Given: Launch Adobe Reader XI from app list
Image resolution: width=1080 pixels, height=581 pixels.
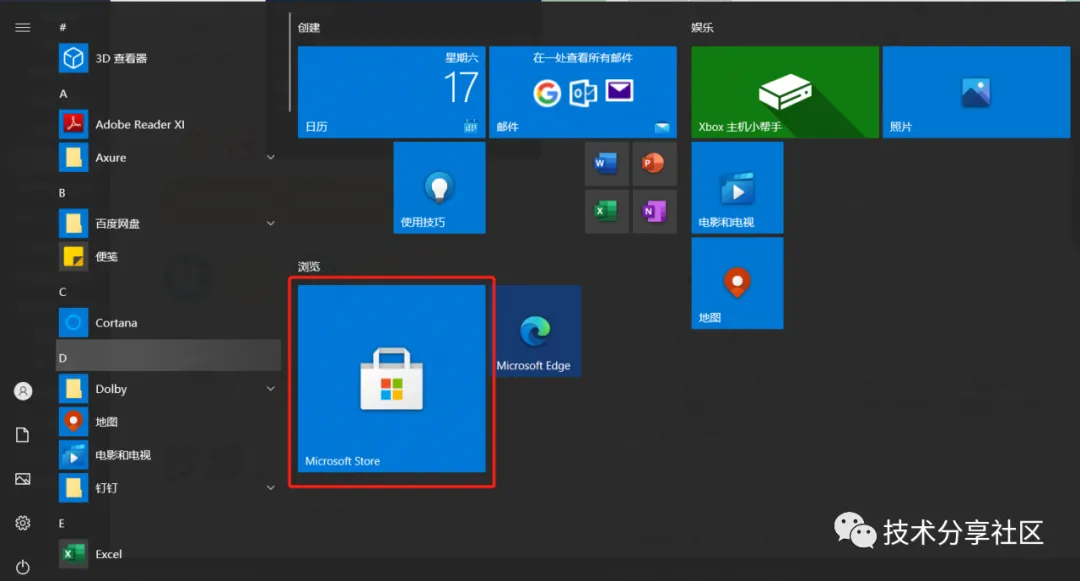Looking at the screenshot, I should 169,125.
